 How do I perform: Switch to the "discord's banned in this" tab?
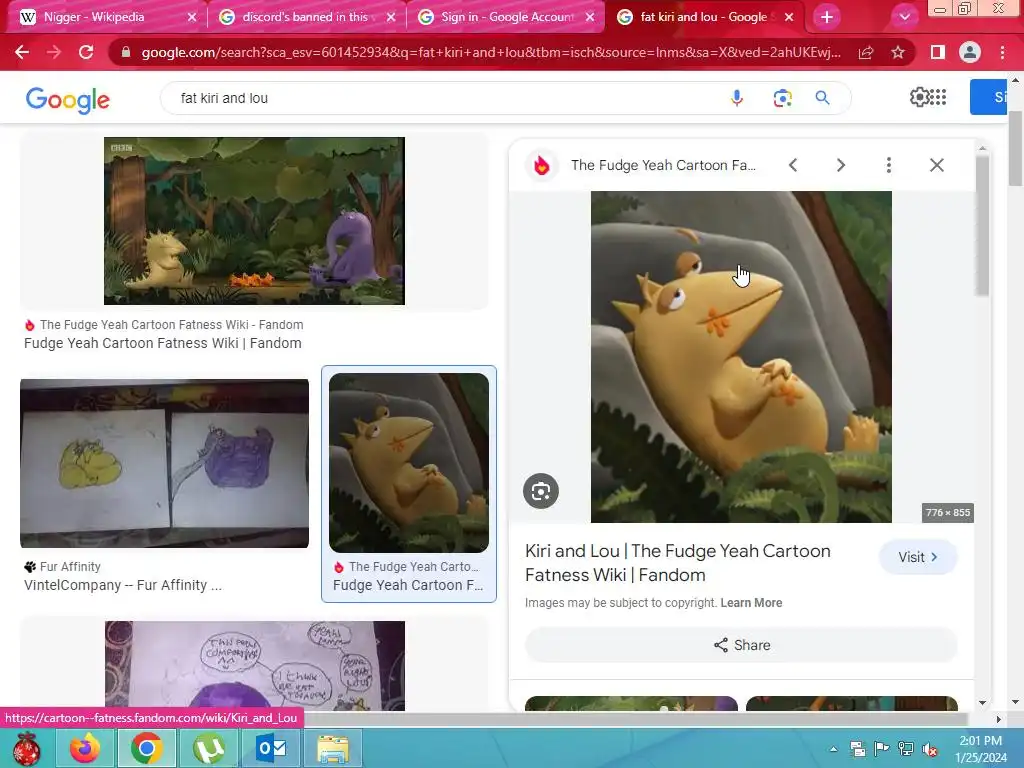point(305,17)
